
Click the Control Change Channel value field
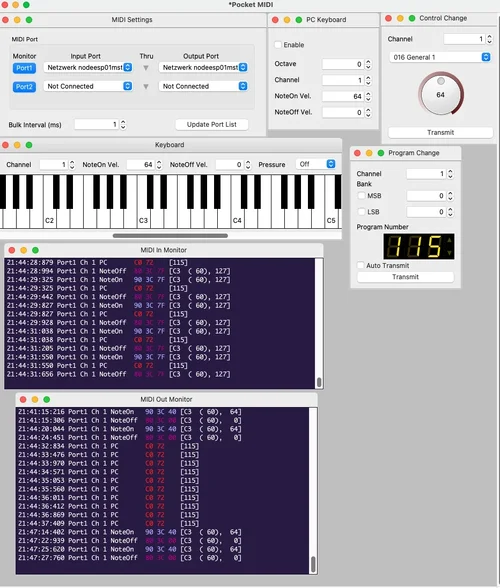(464, 39)
